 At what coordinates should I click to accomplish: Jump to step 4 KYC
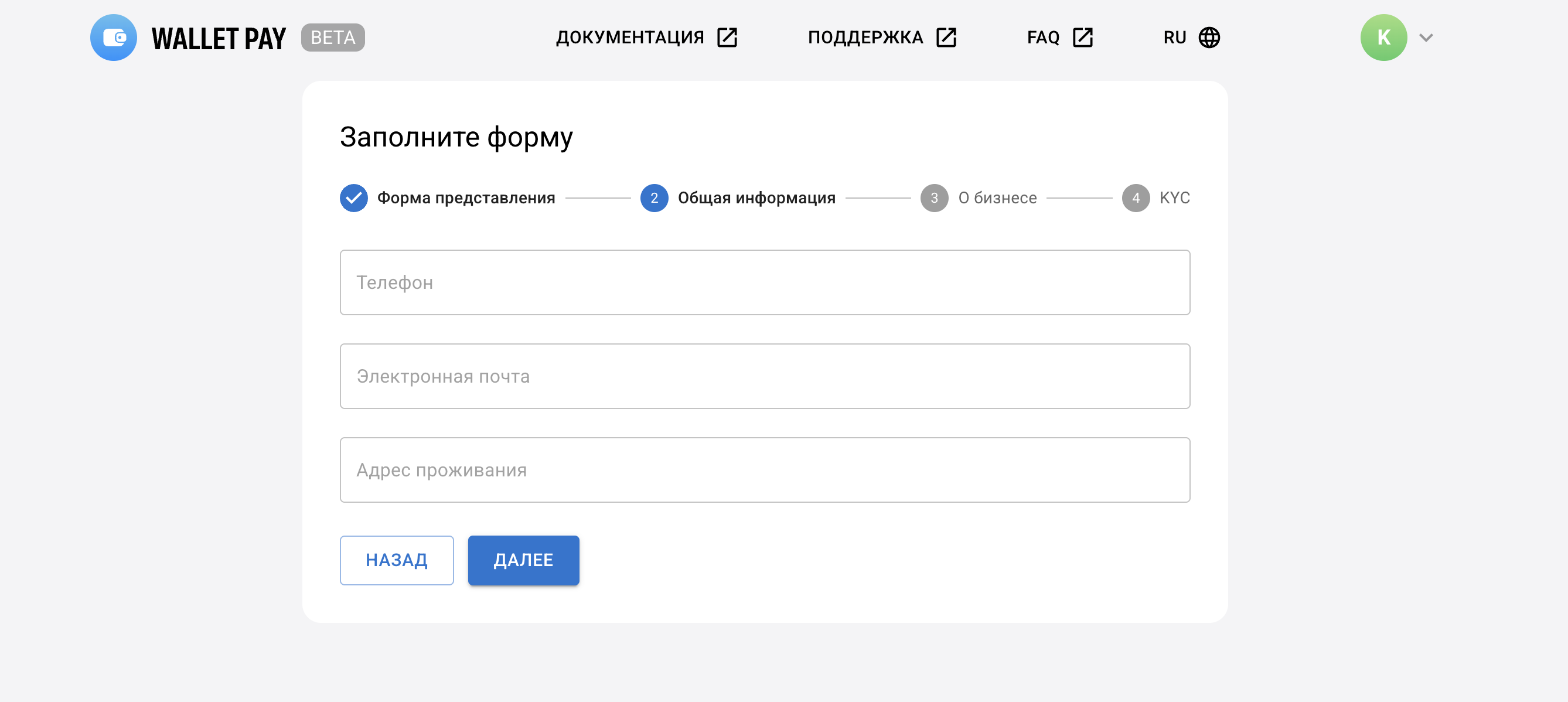click(1174, 198)
